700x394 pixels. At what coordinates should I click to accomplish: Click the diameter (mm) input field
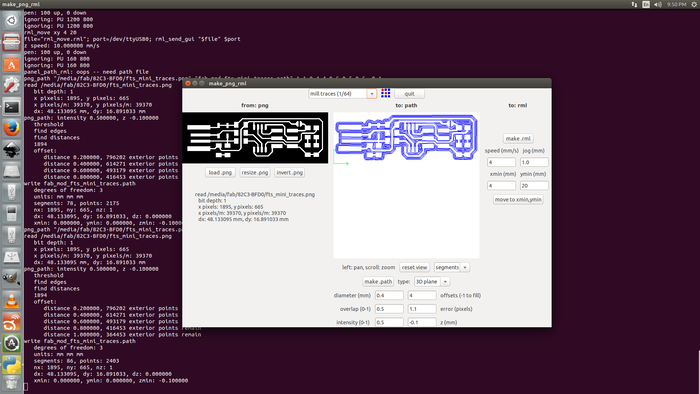pos(389,295)
